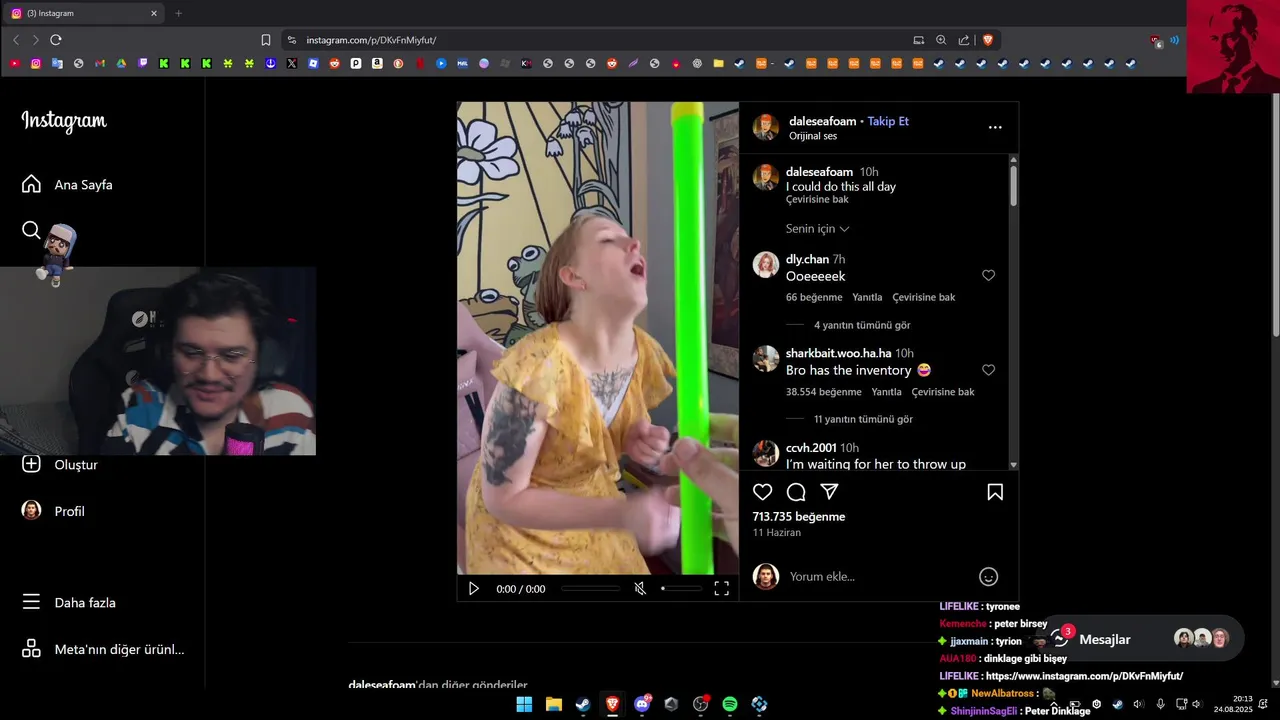This screenshot has width=1280, height=720.
Task: Open the Gmail bookmark
Action: 100,63
